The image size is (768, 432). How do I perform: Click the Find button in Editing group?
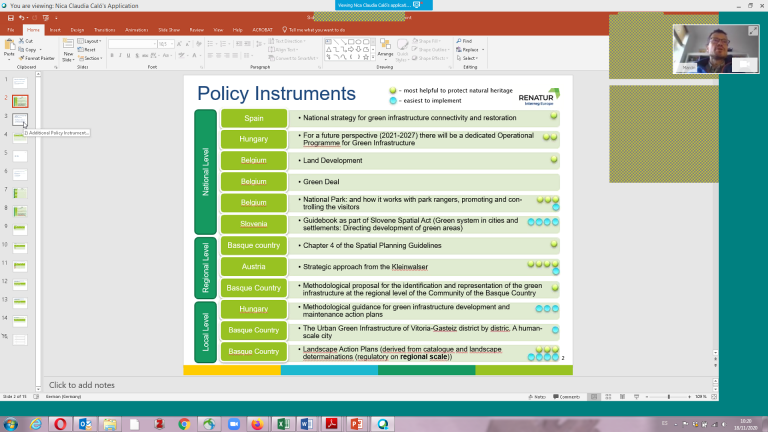[x=466, y=41]
